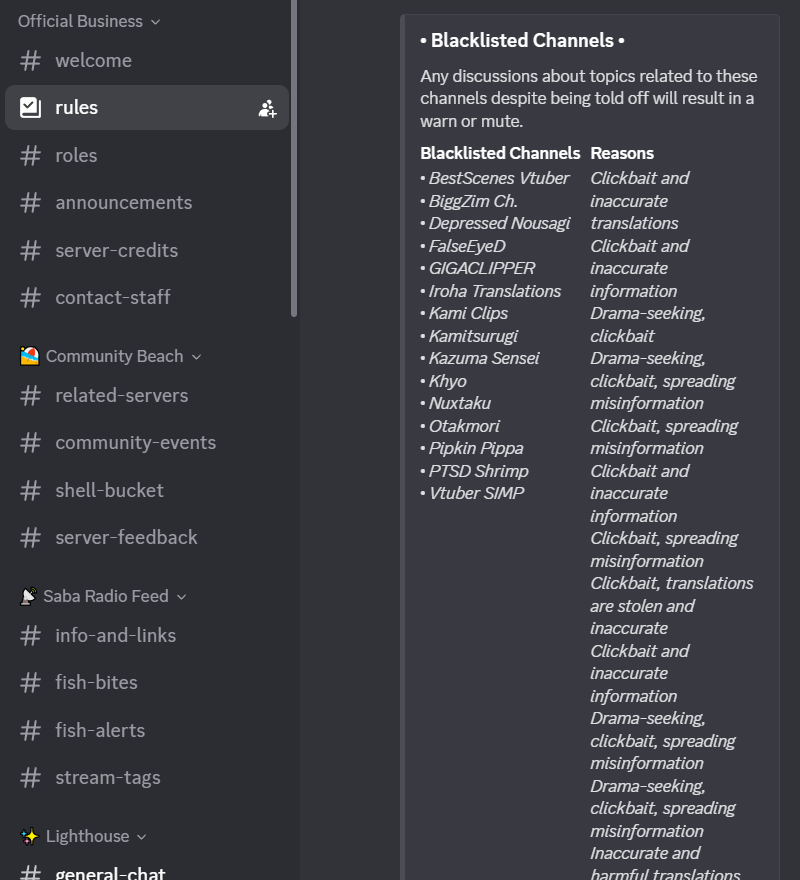Image resolution: width=800 pixels, height=880 pixels.
Task: Select the contact-staff channel
Action: (112, 298)
